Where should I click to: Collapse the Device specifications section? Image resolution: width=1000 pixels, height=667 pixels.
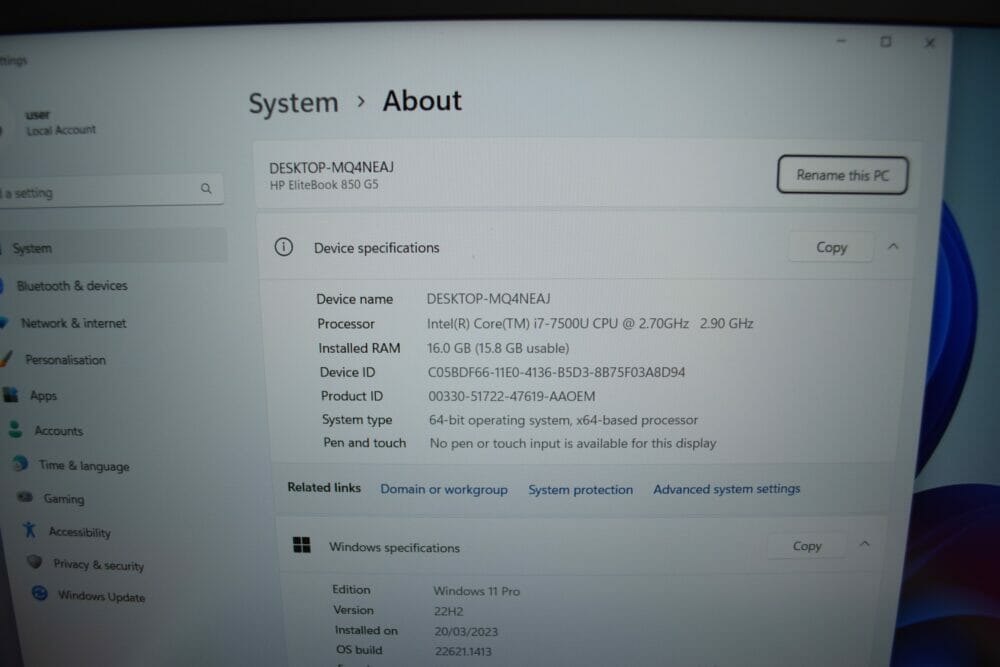point(893,247)
